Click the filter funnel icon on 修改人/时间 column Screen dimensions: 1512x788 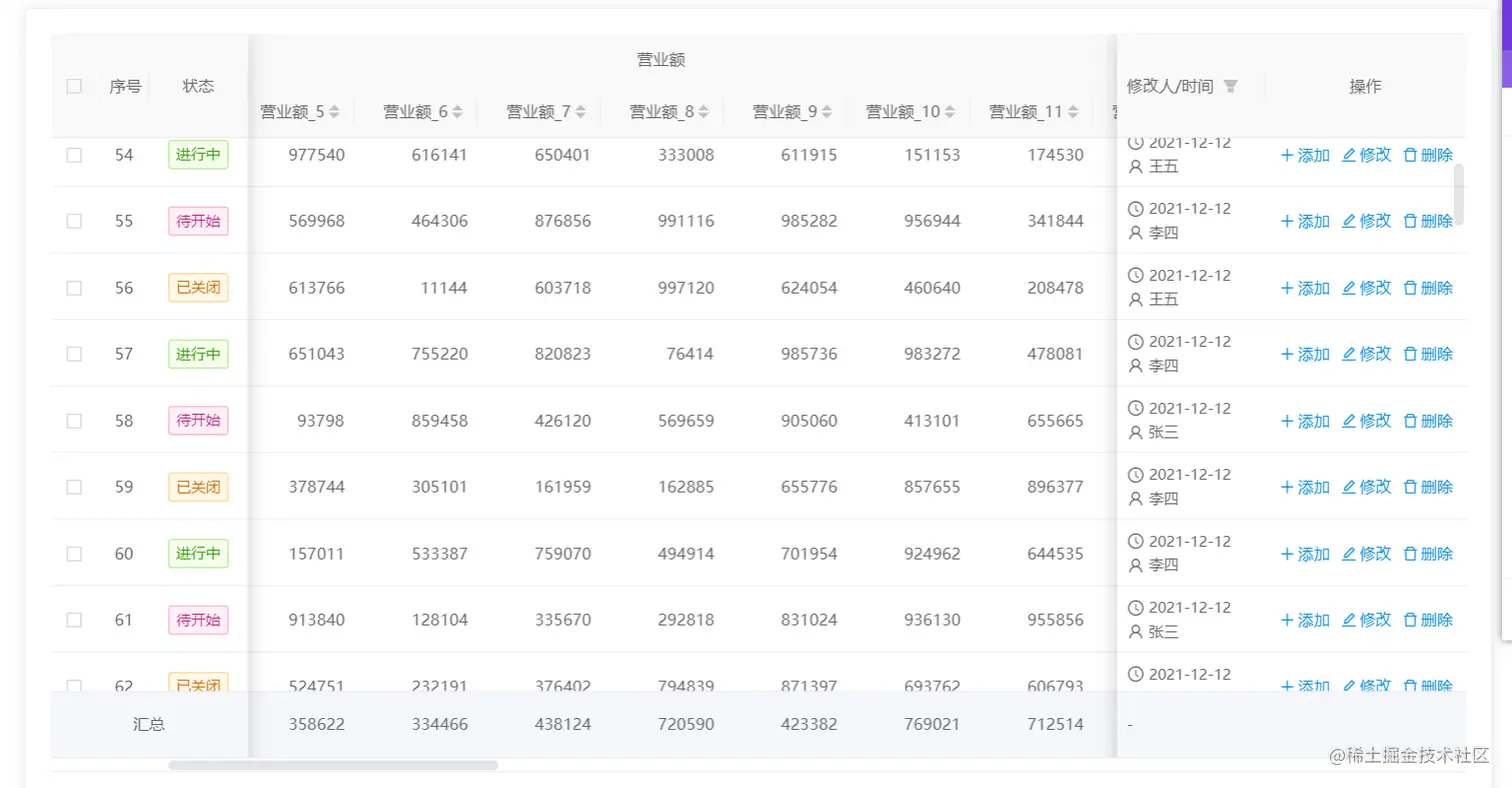click(x=1230, y=85)
